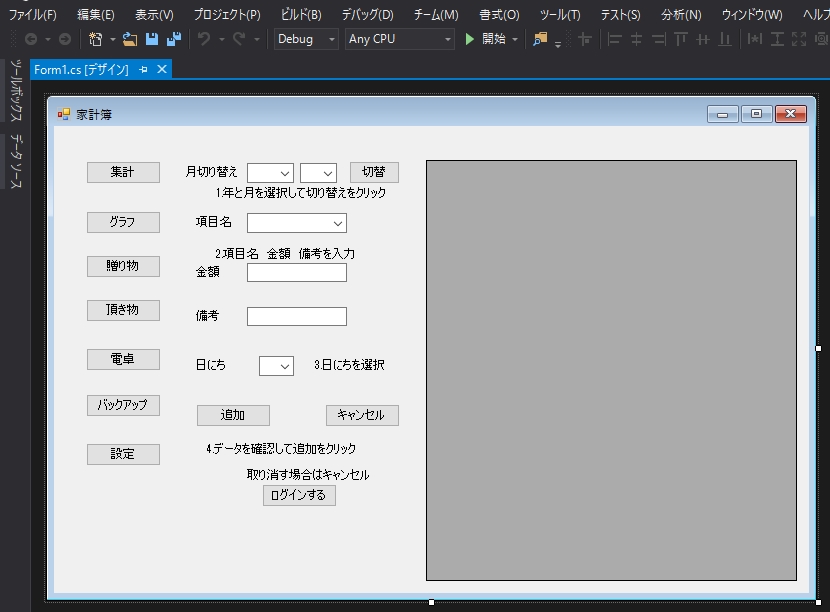830x612 pixels.
Task: Open the デバッグ(D) menu
Action: 368,15
